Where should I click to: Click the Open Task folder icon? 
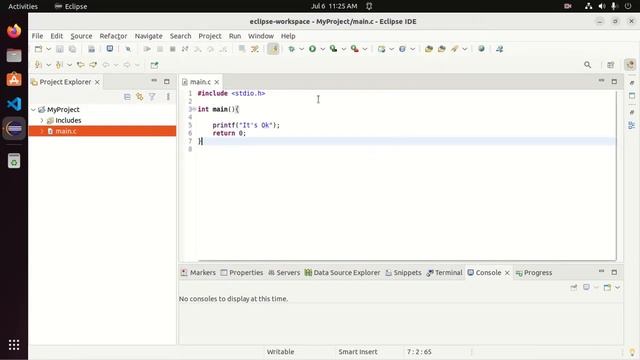tap(442, 49)
